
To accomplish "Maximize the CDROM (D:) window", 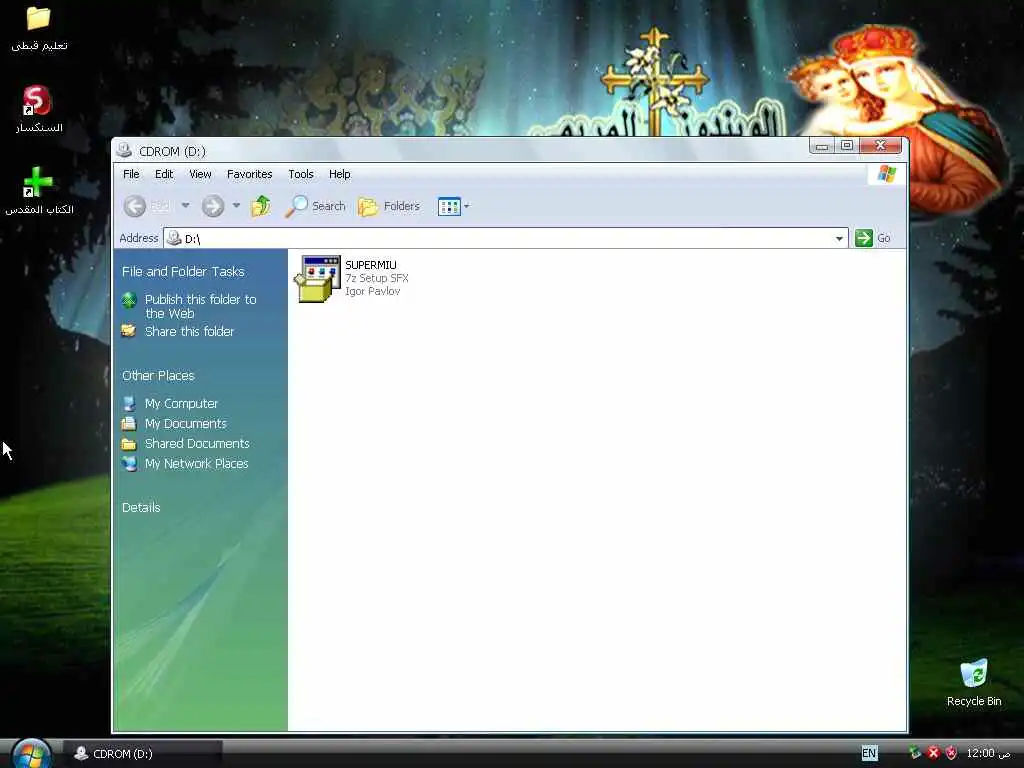I will pos(847,145).
